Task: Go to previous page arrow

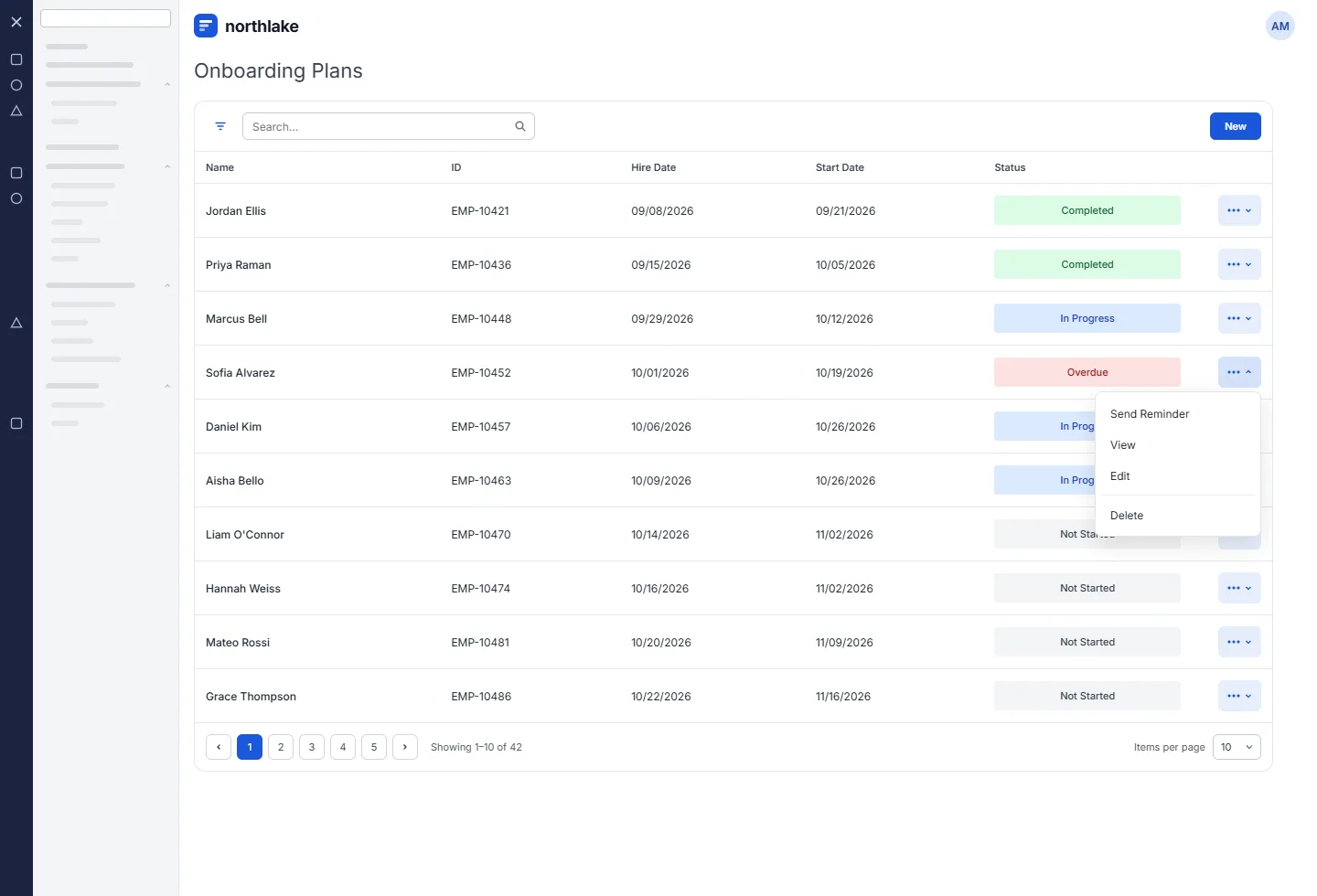Action: [219, 747]
